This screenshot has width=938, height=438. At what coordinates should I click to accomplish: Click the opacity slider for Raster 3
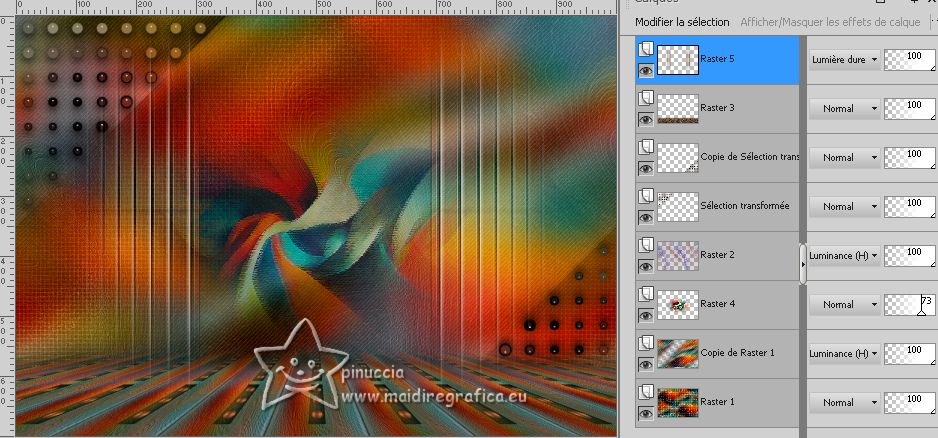(x=910, y=109)
